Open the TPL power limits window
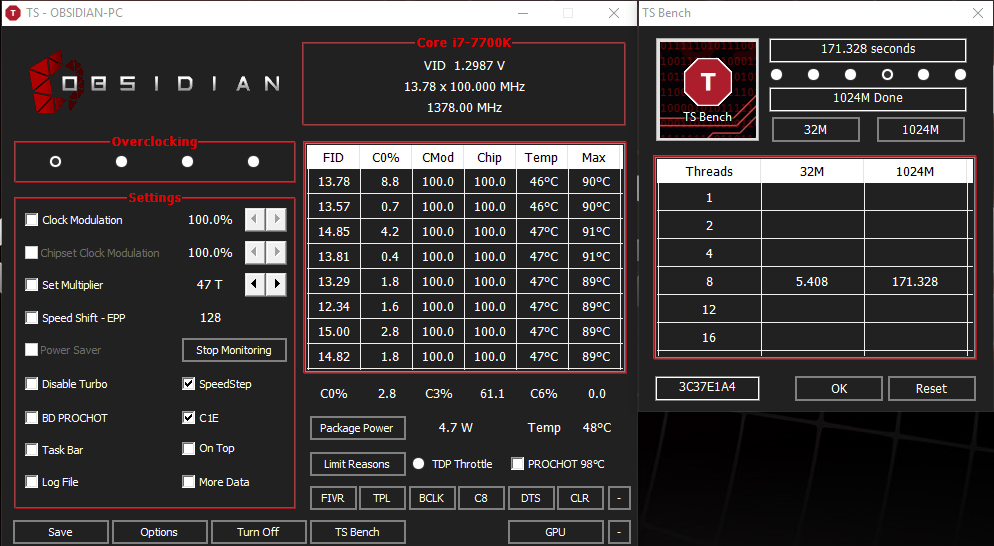The height and width of the screenshot is (546, 994). coord(382,498)
